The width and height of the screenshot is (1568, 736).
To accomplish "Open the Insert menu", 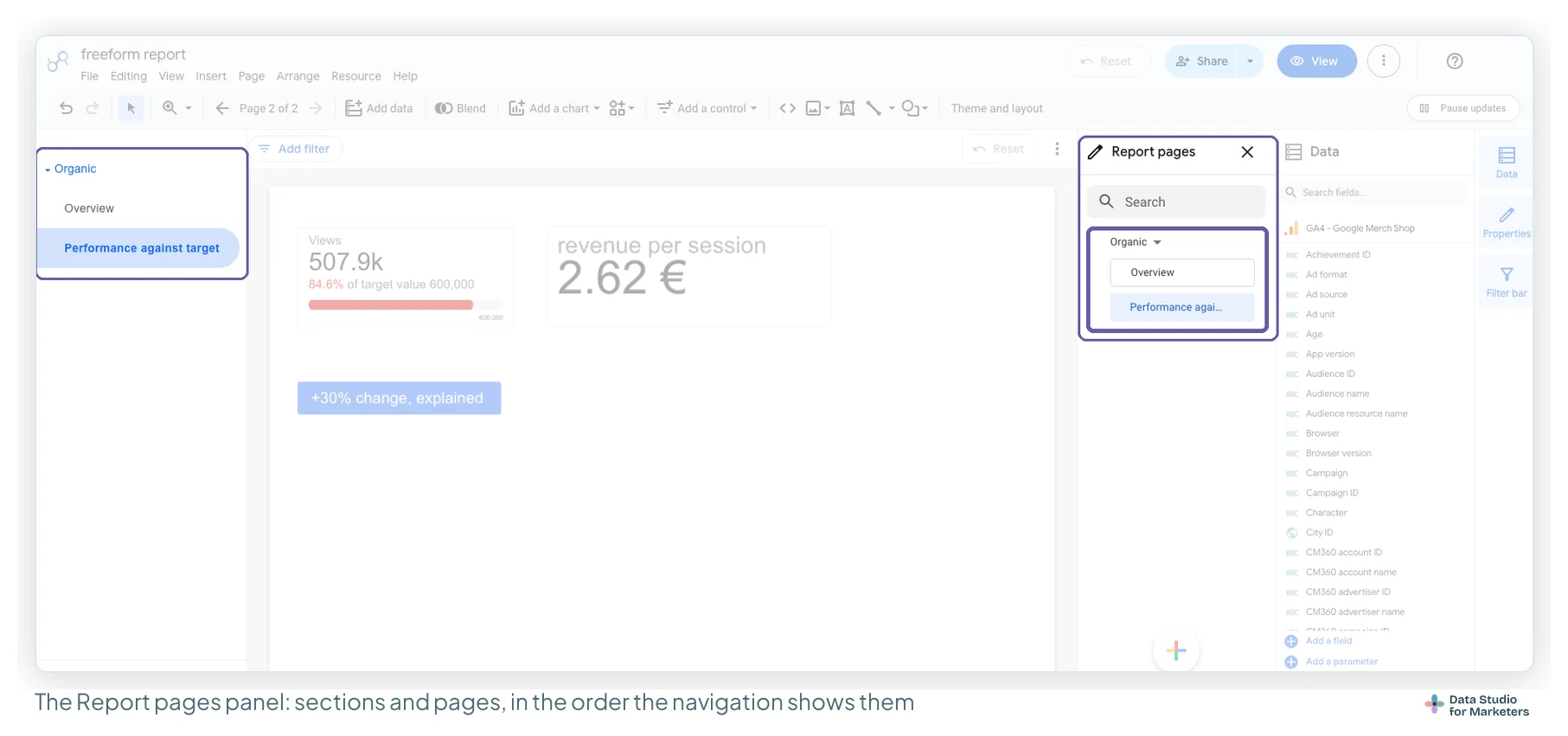I will pos(210,76).
